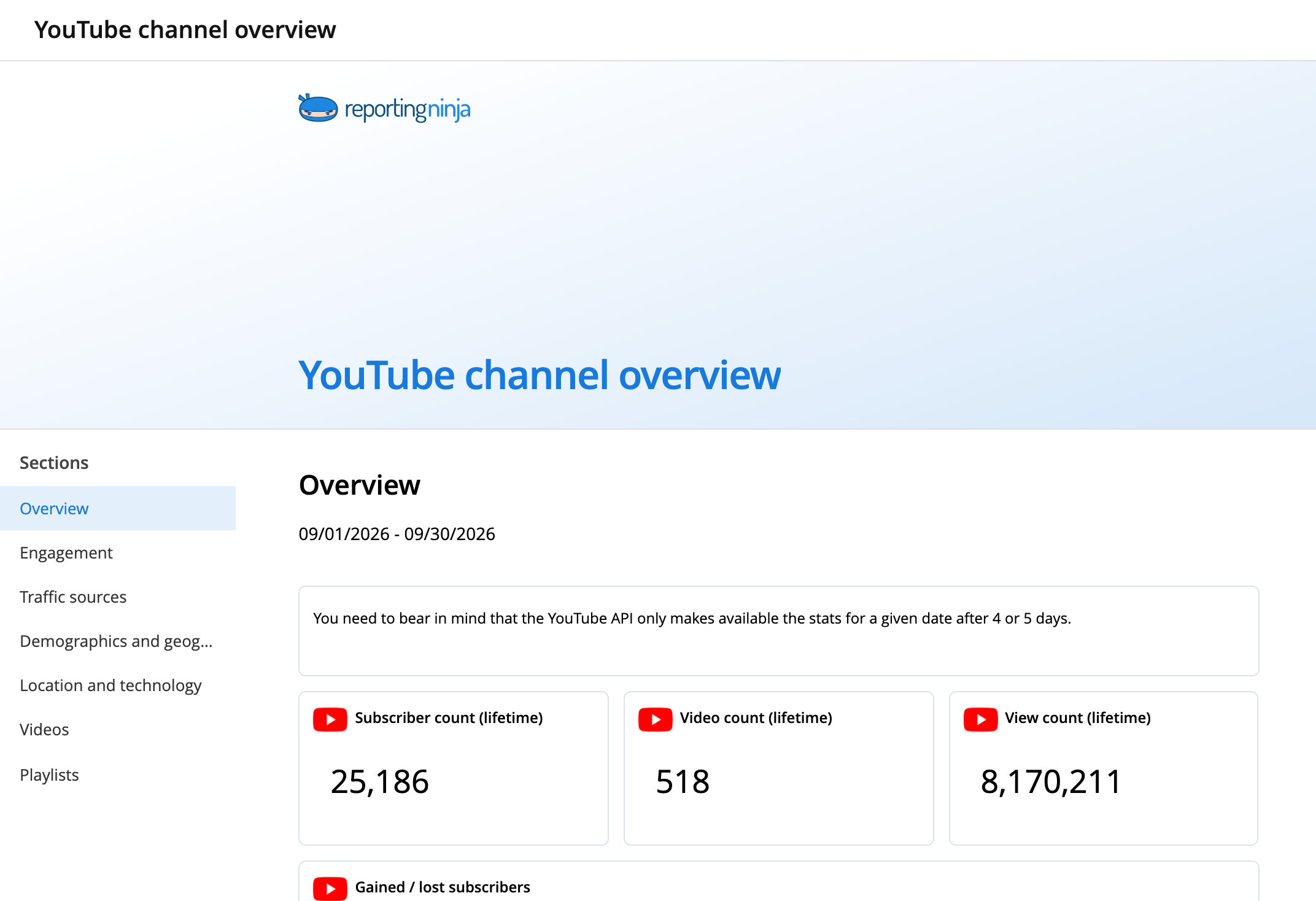The height and width of the screenshot is (901, 1316).
Task: Click the YouTube icon beside View count
Action: click(981, 719)
